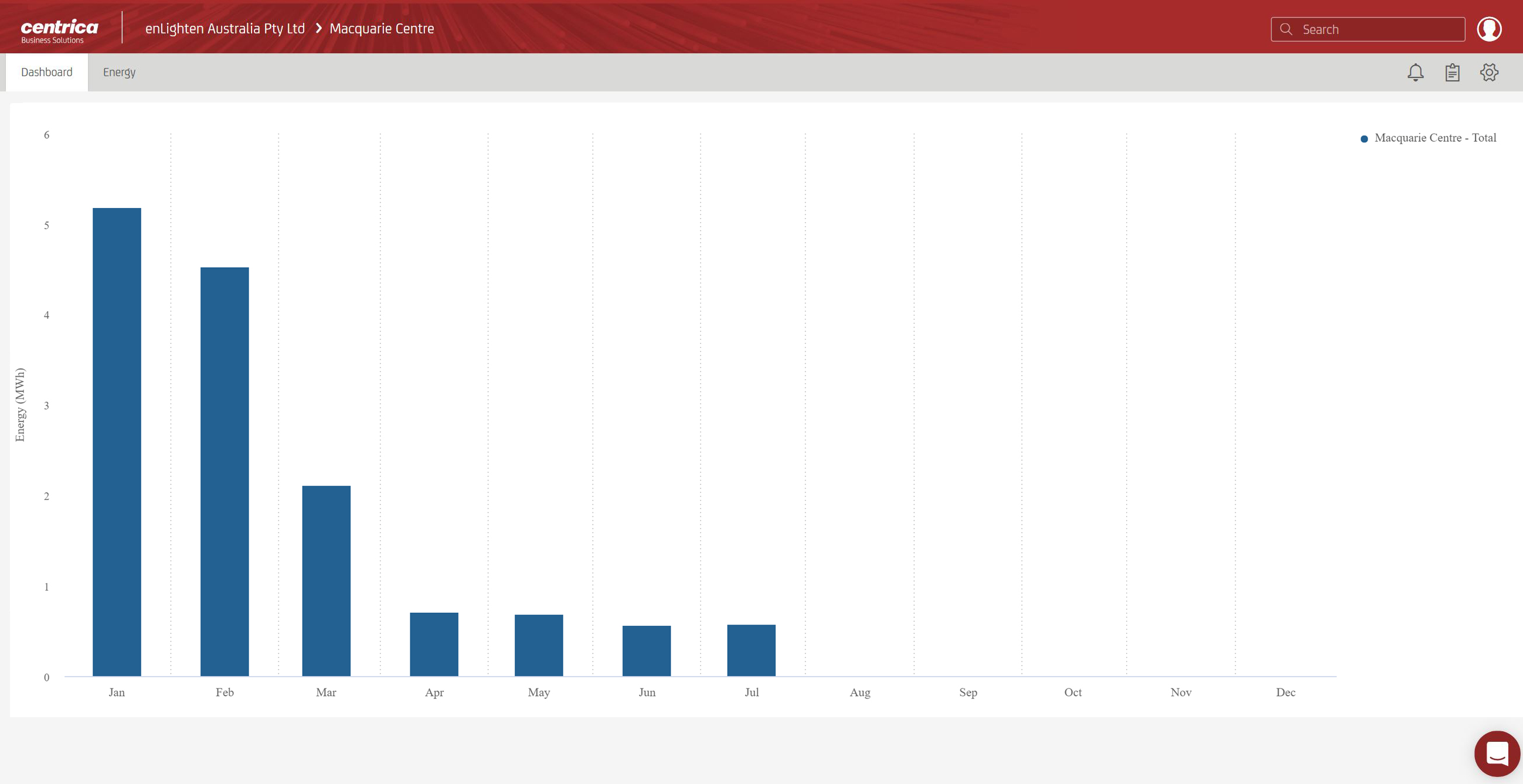Screen dimensions: 1523x784
Task: Click the search magnifier icon
Action: click(1286, 28)
